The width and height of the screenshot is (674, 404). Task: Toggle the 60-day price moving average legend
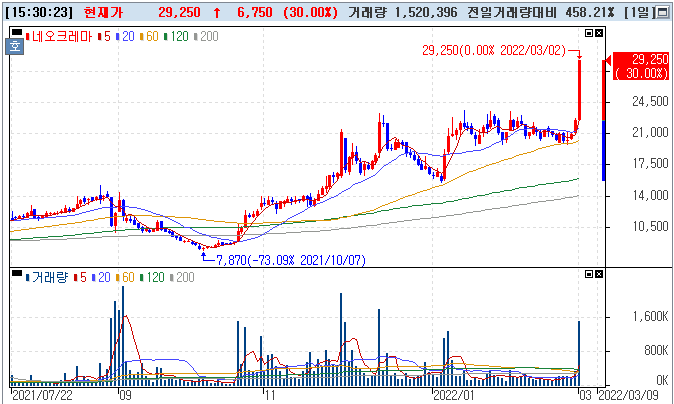(x=150, y=37)
